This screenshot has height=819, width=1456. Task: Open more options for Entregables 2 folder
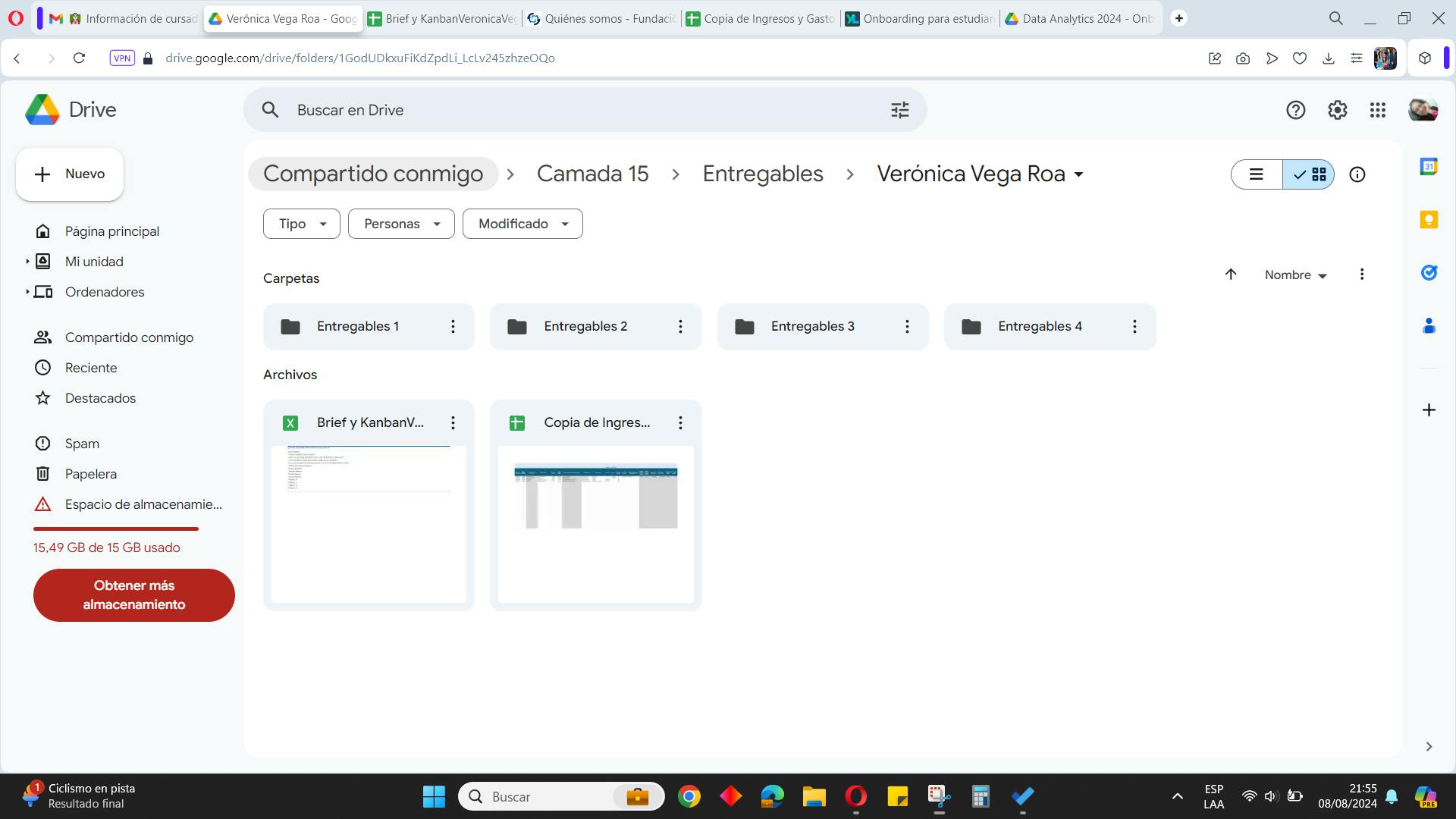[680, 326]
